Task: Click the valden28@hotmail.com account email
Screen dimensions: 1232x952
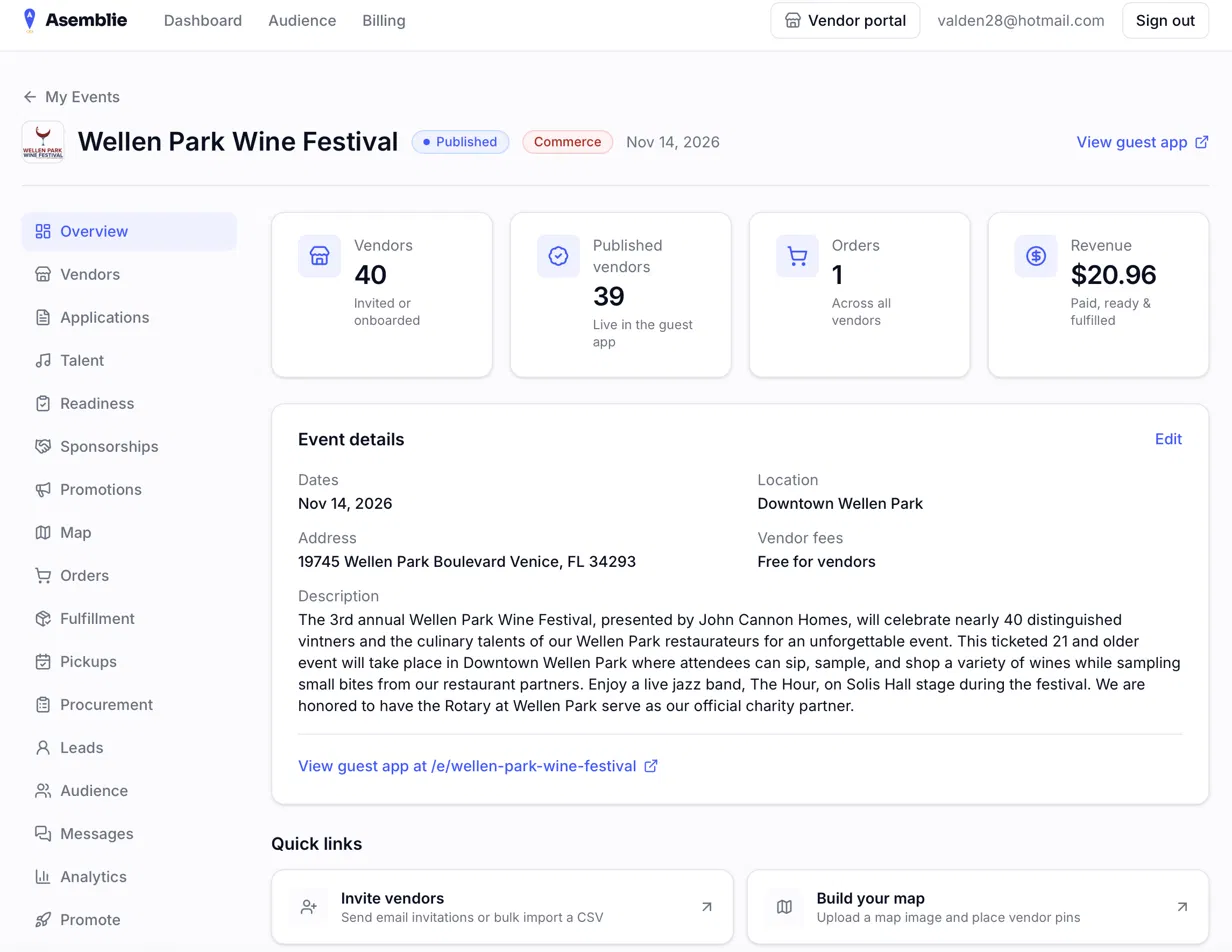Action: (1021, 20)
